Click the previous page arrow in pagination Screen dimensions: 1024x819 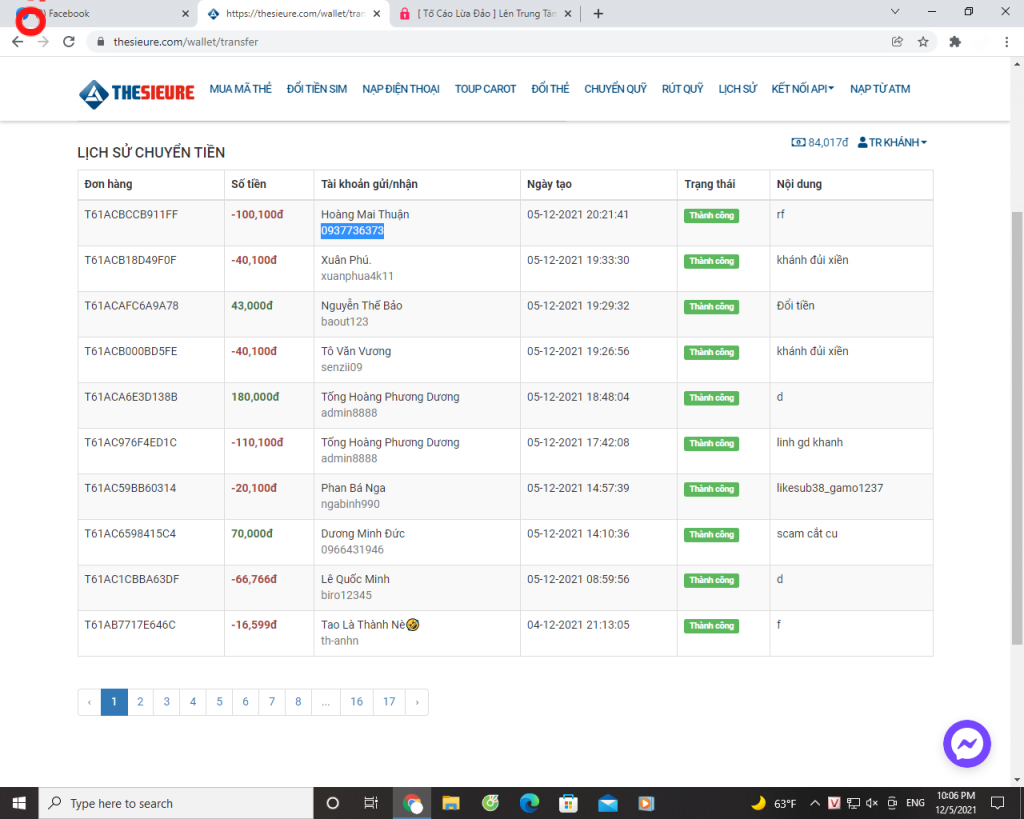[89, 702]
